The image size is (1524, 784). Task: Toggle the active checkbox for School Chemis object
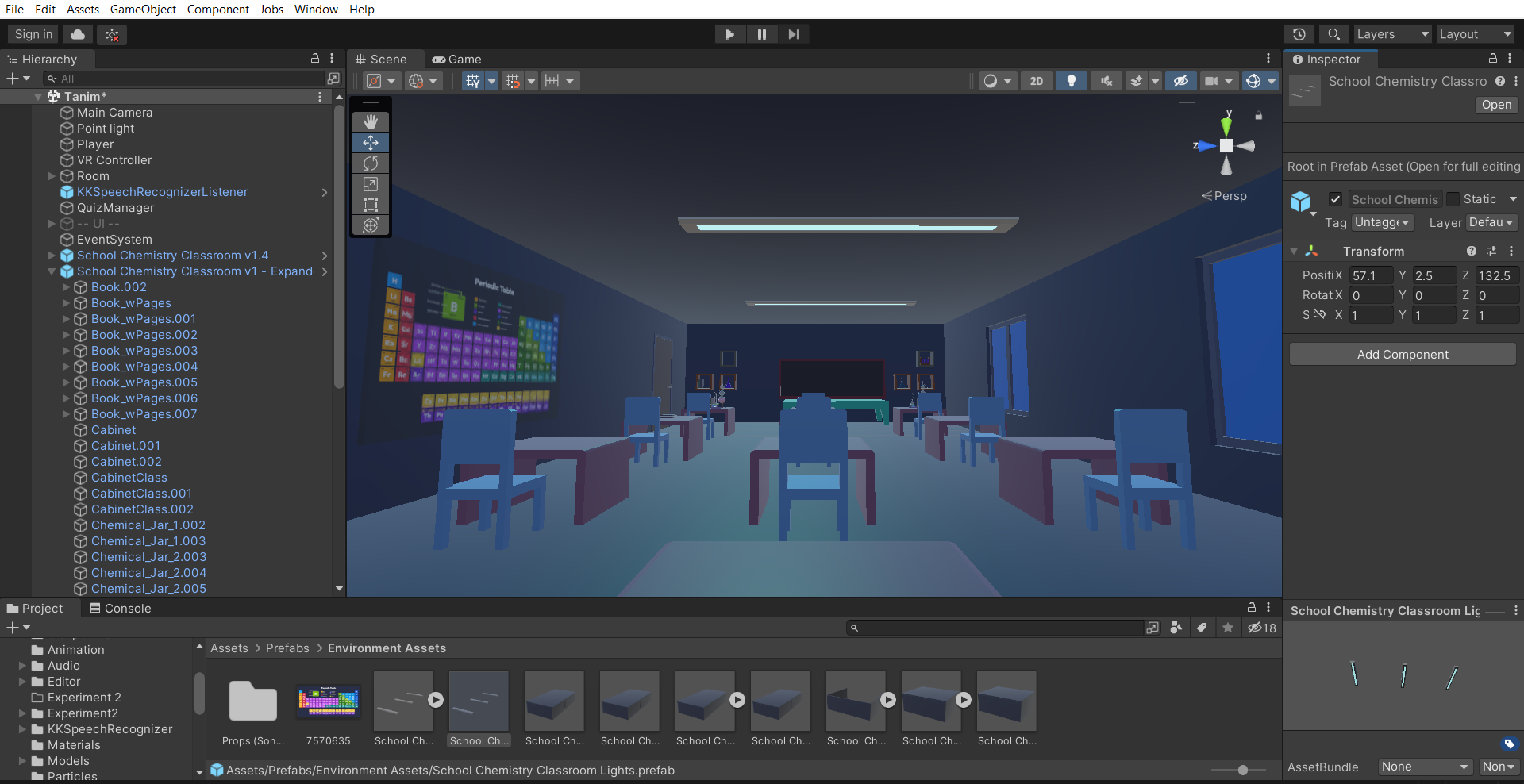[x=1336, y=199]
